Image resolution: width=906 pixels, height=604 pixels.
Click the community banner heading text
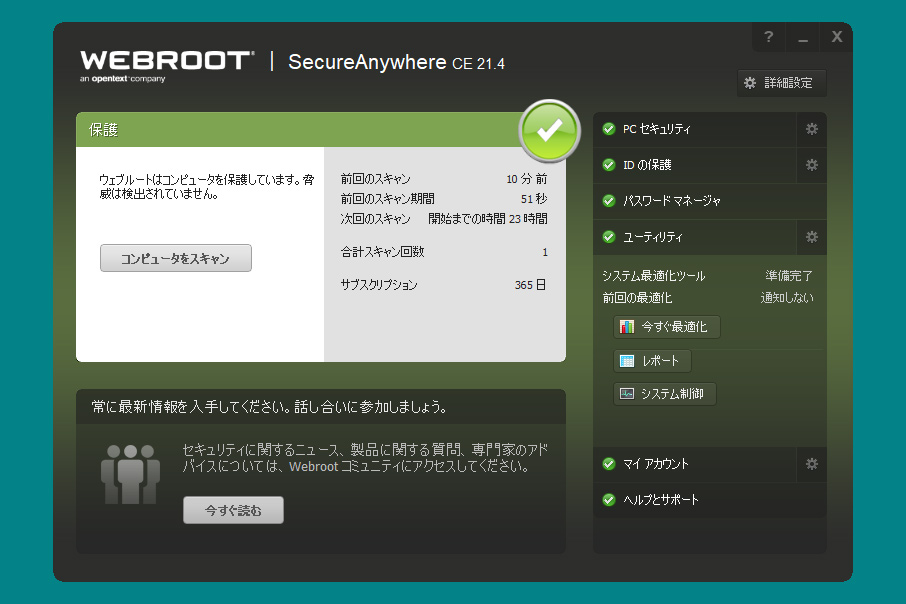tap(269, 407)
